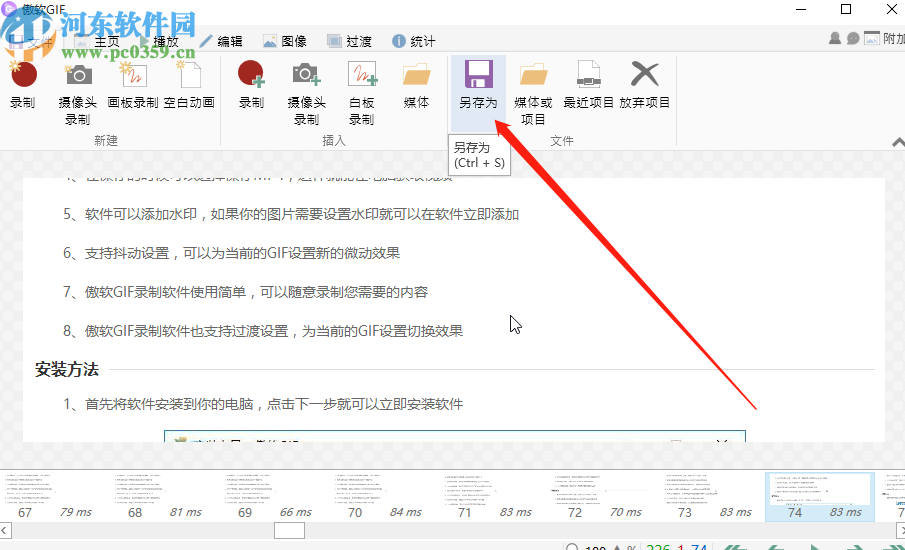Open 最近项目 recent projects
Viewport: 905px width, 550px height.
589,85
